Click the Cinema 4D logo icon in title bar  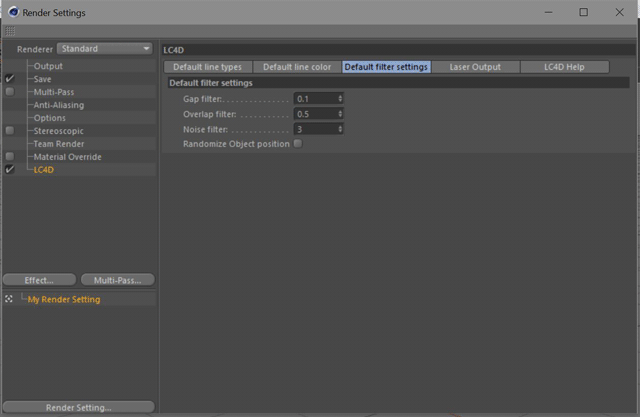coord(13,12)
